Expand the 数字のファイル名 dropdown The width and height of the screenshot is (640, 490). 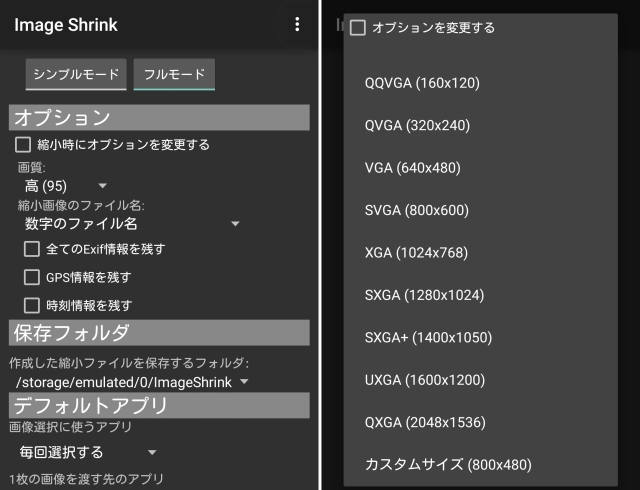tap(131, 223)
